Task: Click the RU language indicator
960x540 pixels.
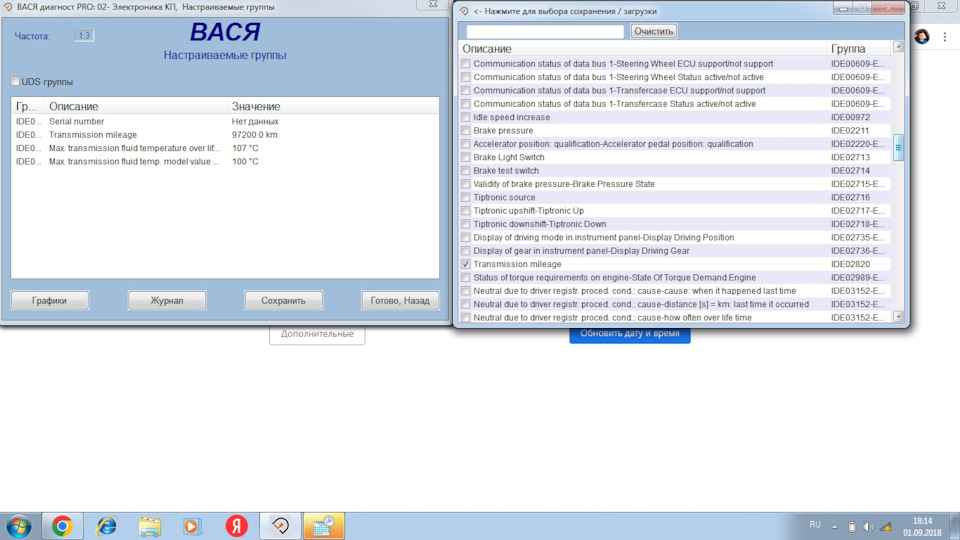Action: (815, 525)
